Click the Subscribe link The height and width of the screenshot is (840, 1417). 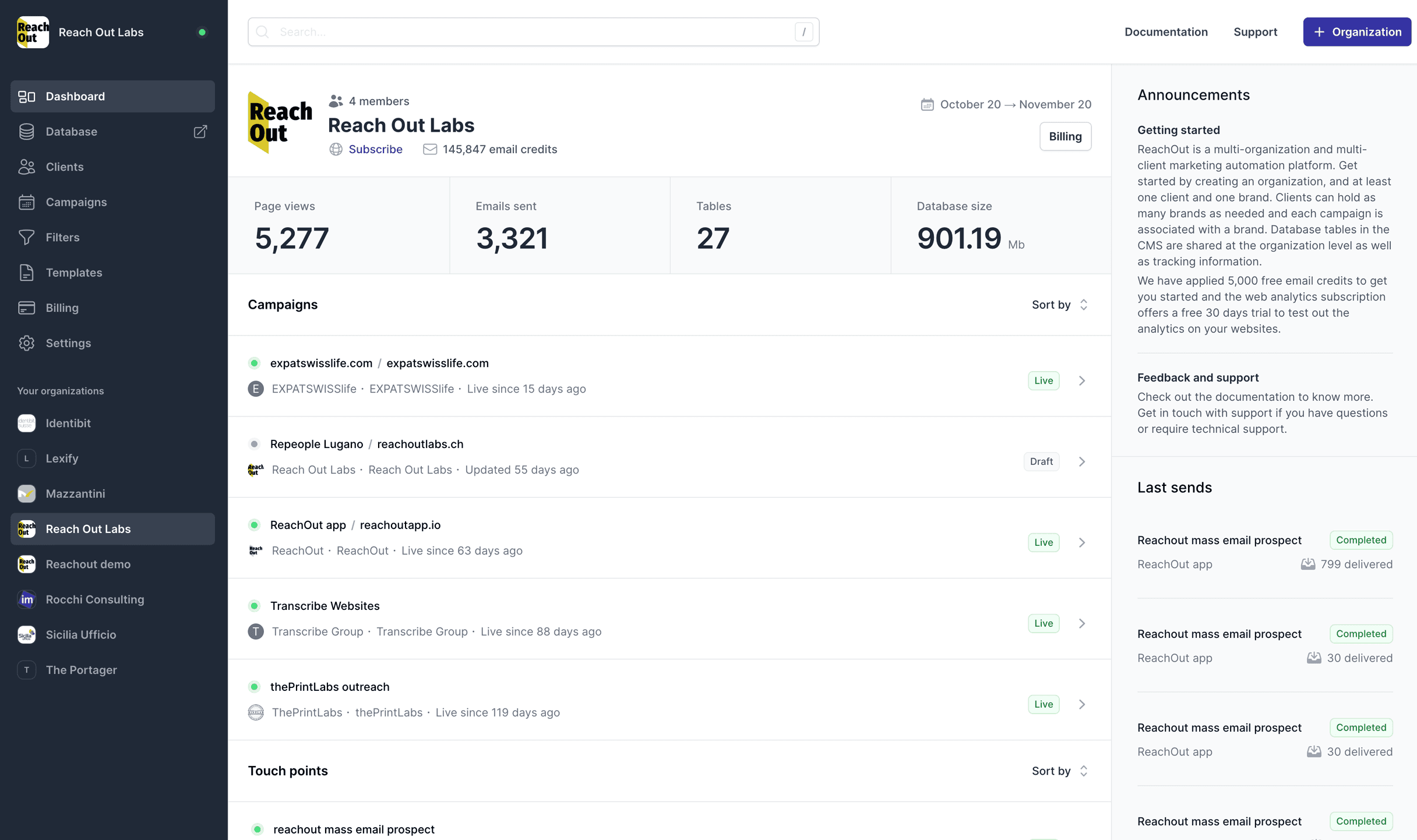(x=375, y=149)
